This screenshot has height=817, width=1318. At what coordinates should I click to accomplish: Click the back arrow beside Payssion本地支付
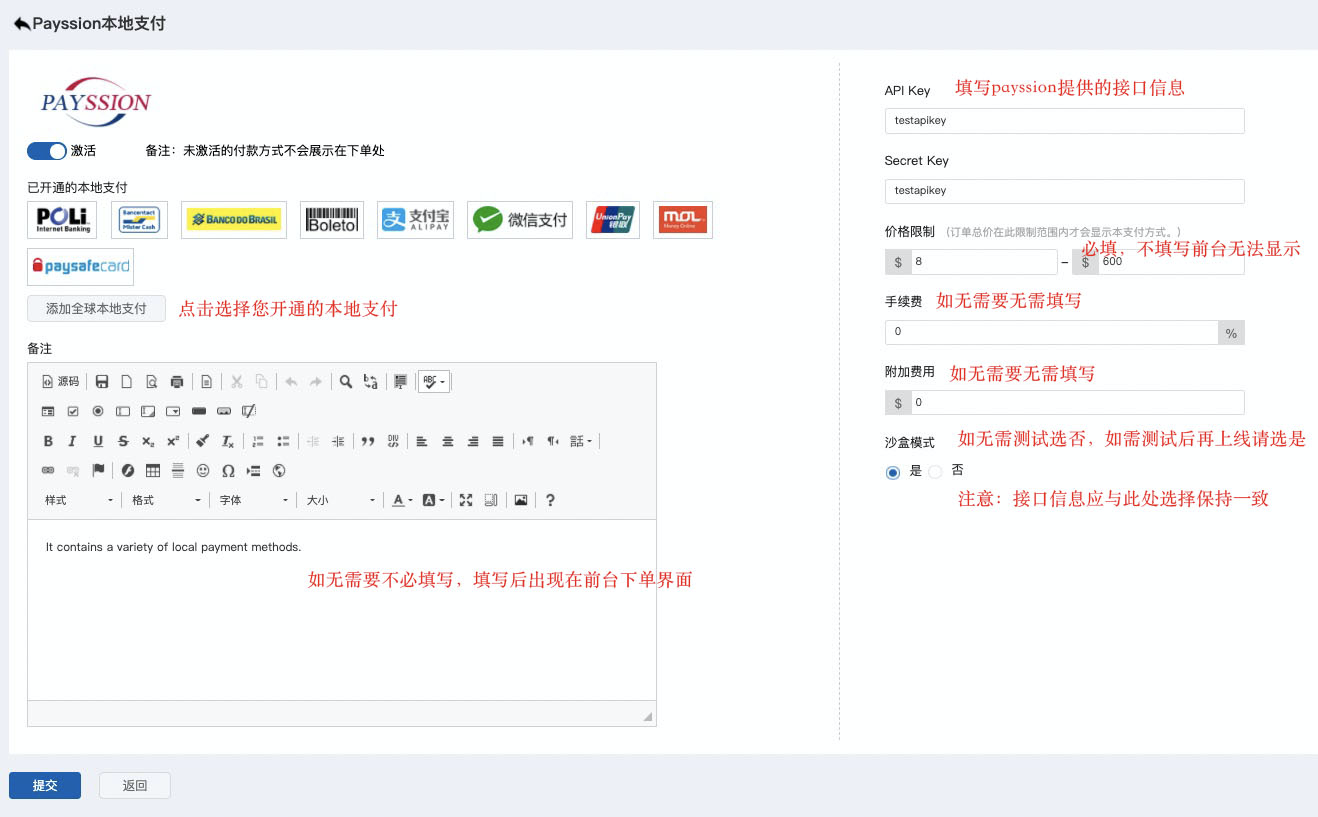click(x=21, y=23)
